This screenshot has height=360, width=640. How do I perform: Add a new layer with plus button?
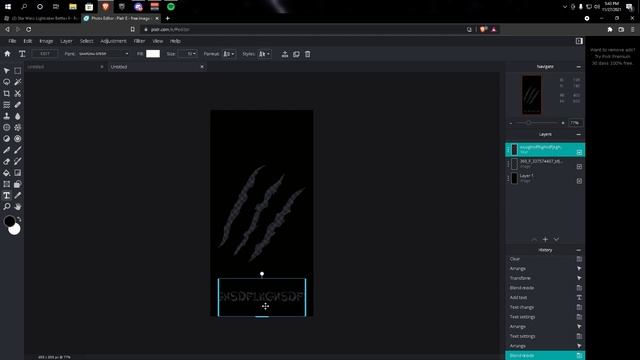545,240
